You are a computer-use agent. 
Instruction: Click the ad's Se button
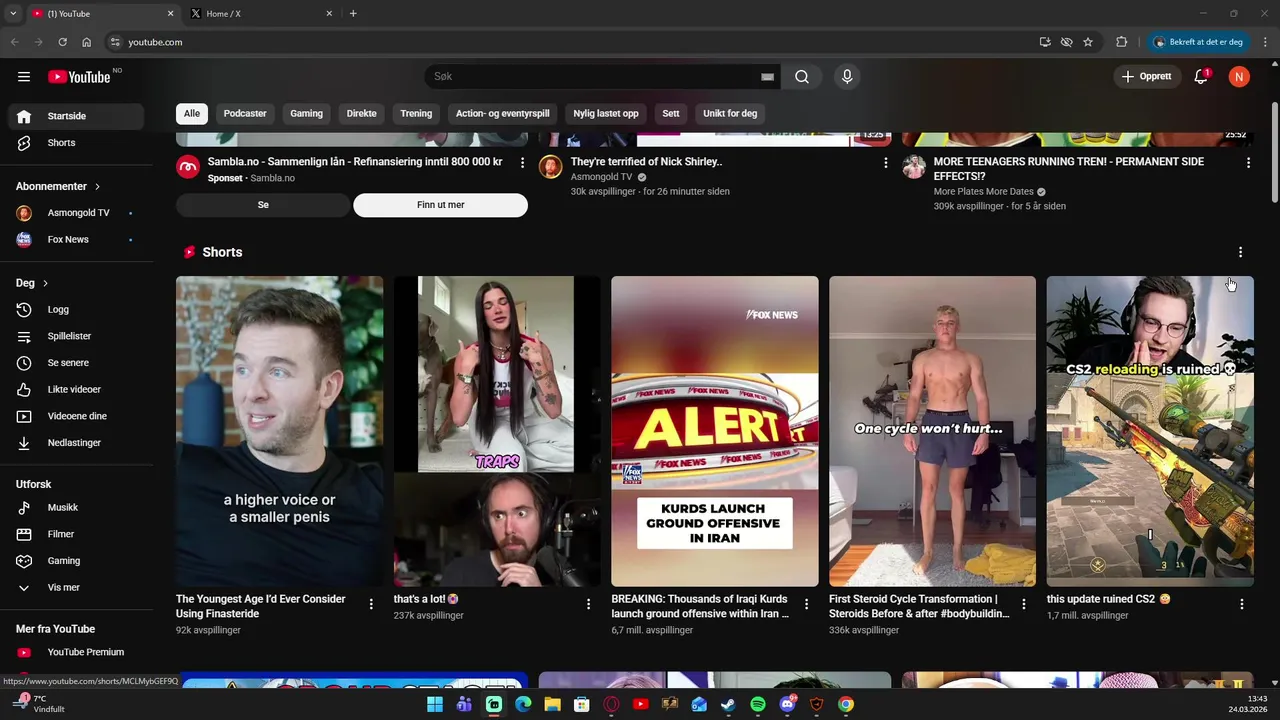pos(263,205)
